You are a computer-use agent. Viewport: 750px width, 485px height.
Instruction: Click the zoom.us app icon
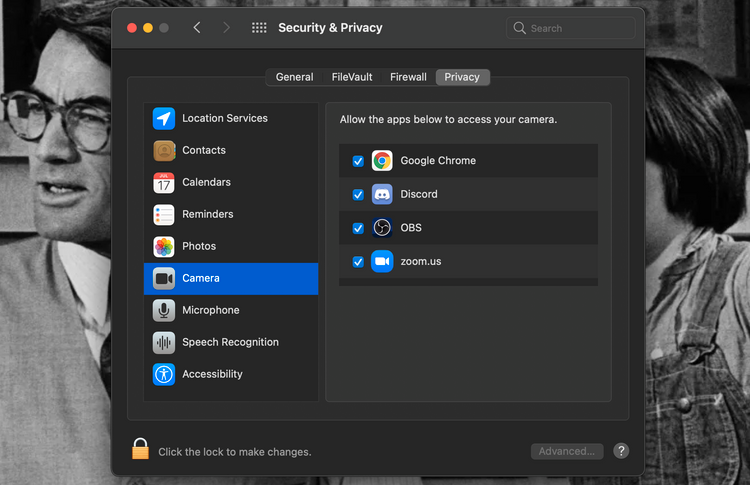click(382, 261)
